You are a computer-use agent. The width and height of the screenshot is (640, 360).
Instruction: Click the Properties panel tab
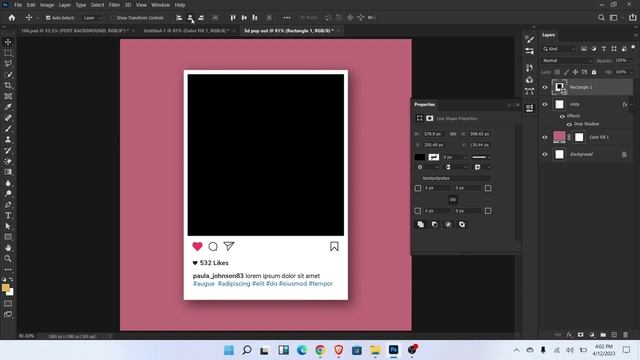coord(424,104)
